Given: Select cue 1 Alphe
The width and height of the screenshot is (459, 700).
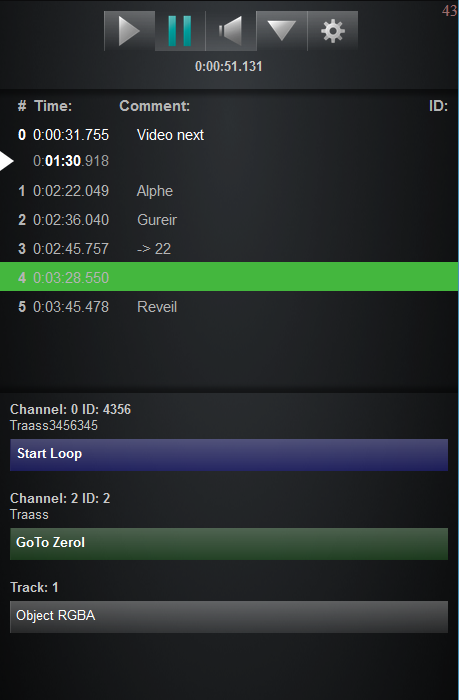Looking at the screenshot, I should tap(229, 191).
